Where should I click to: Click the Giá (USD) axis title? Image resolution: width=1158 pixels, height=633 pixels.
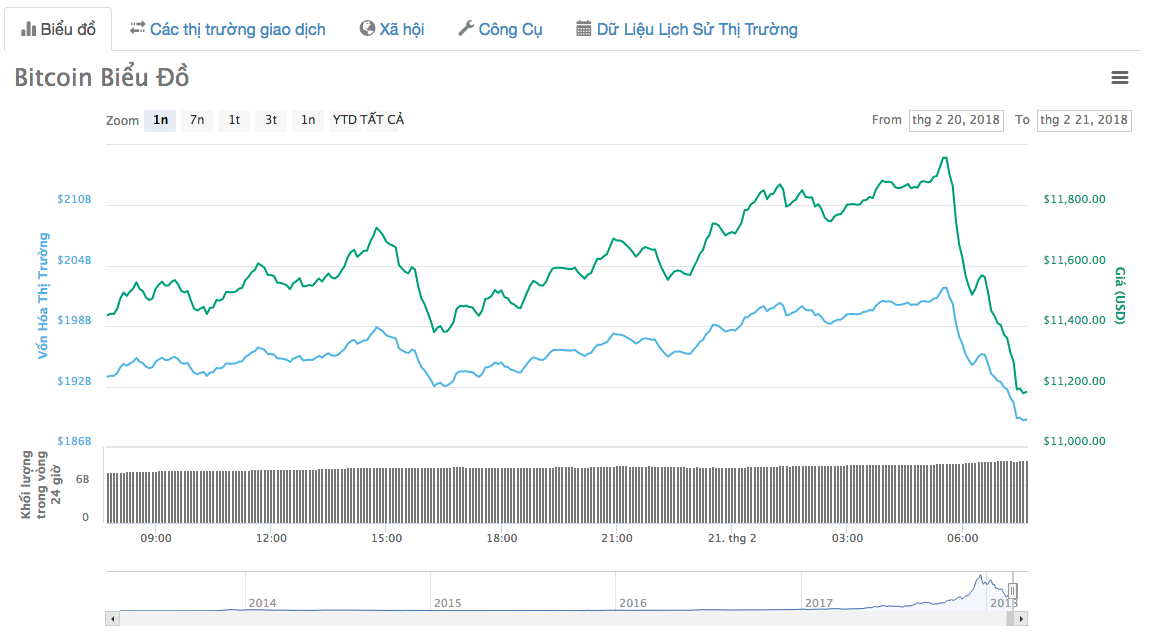(1120, 295)
